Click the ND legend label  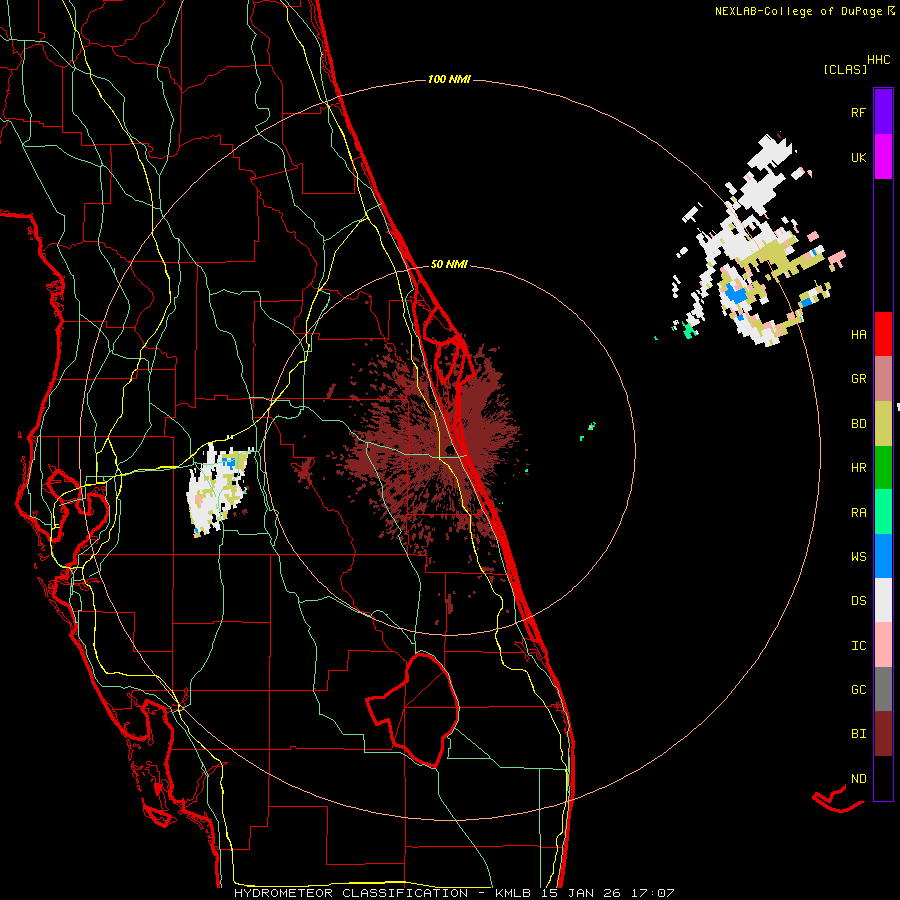coord(858,779)
